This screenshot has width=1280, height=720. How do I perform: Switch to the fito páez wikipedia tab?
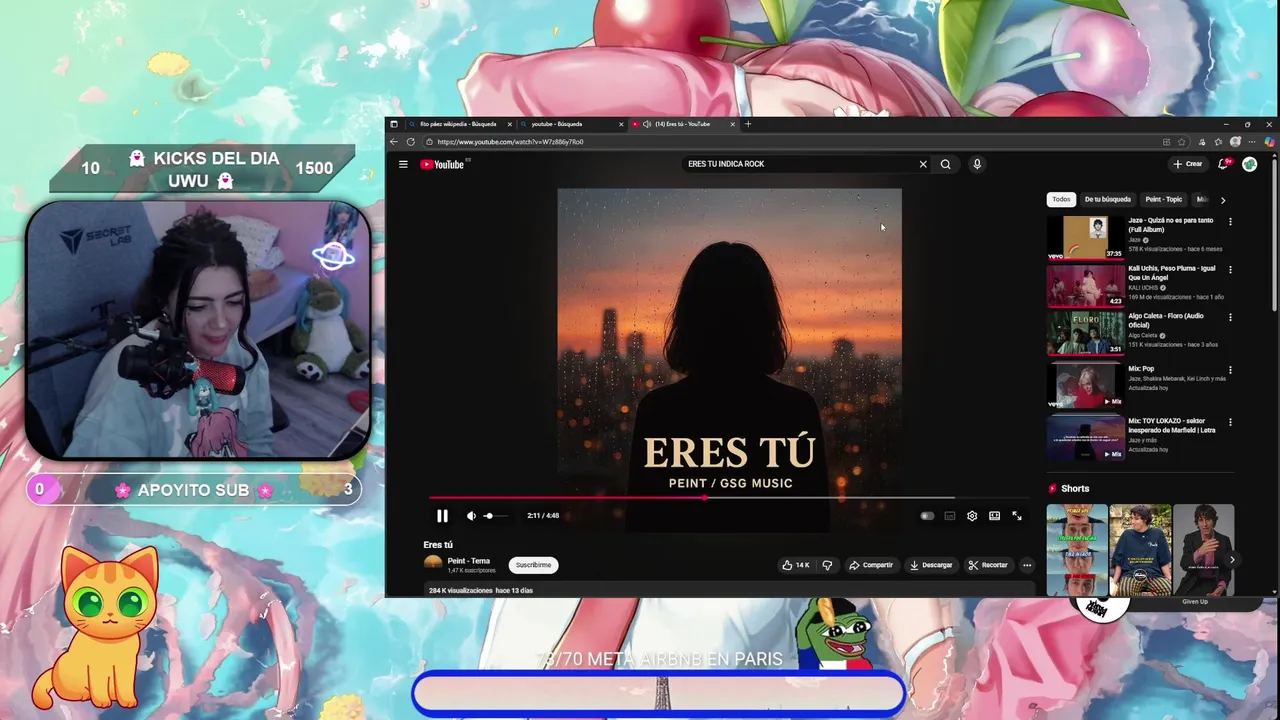point(458,124)
